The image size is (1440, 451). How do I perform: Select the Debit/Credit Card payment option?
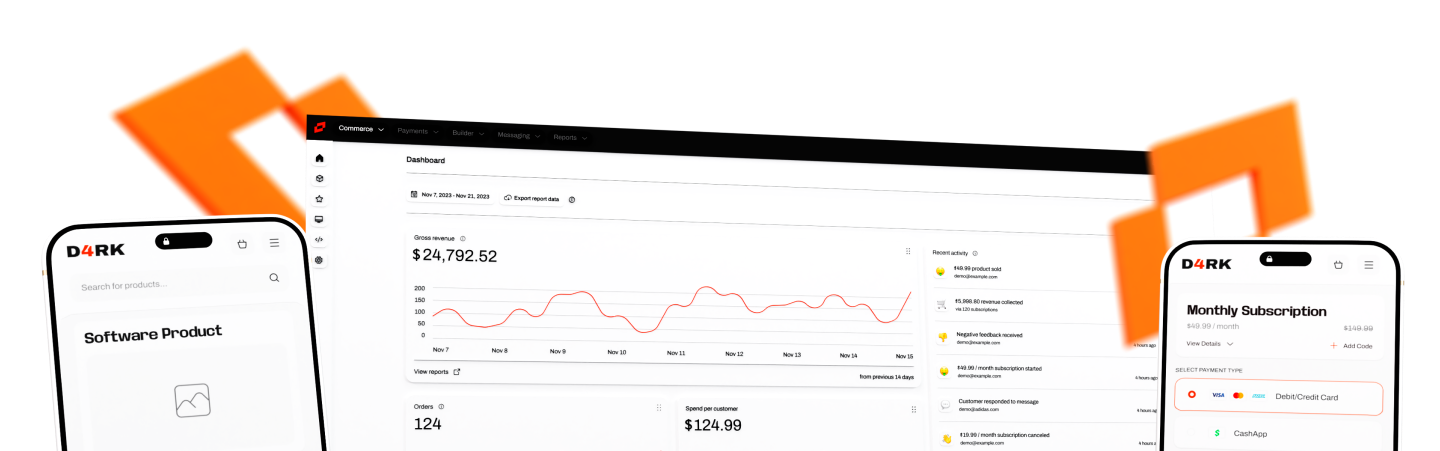(x=1277, y=397)
